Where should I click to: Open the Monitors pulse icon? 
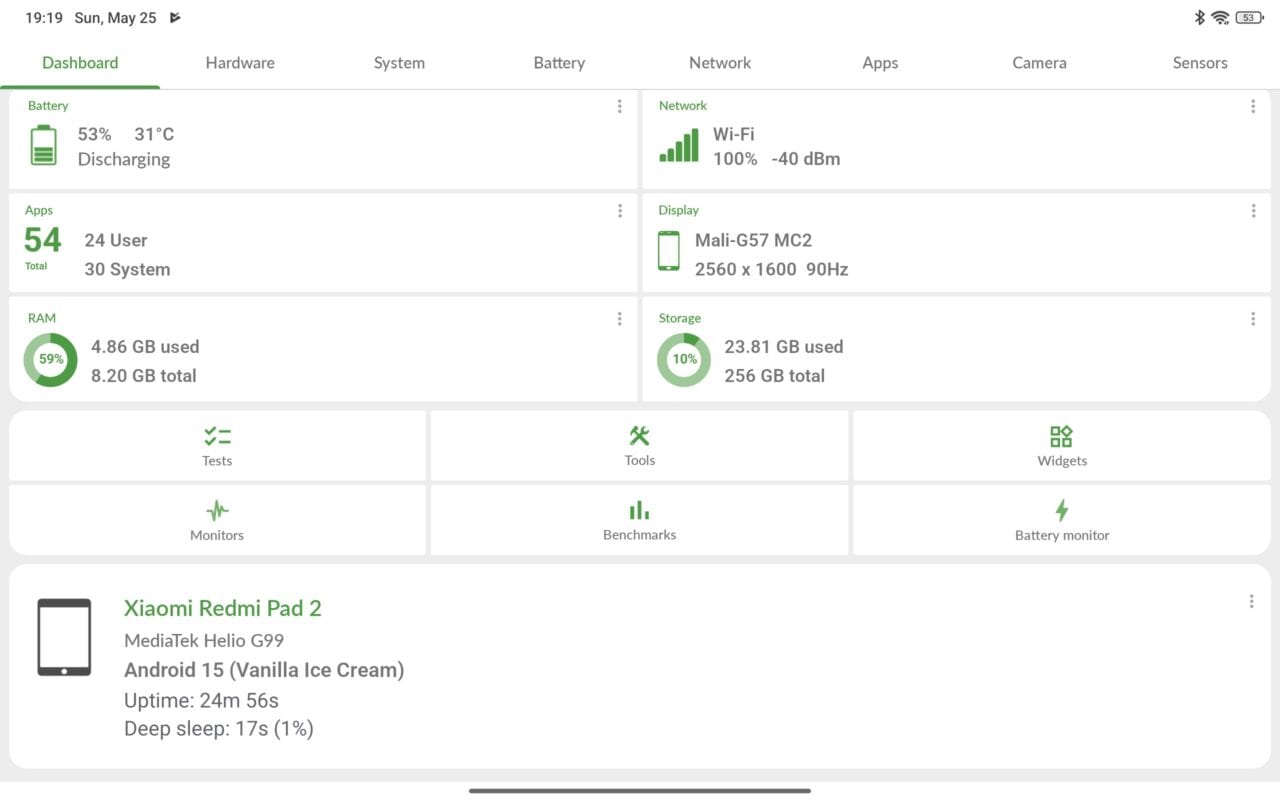[217, 510]
